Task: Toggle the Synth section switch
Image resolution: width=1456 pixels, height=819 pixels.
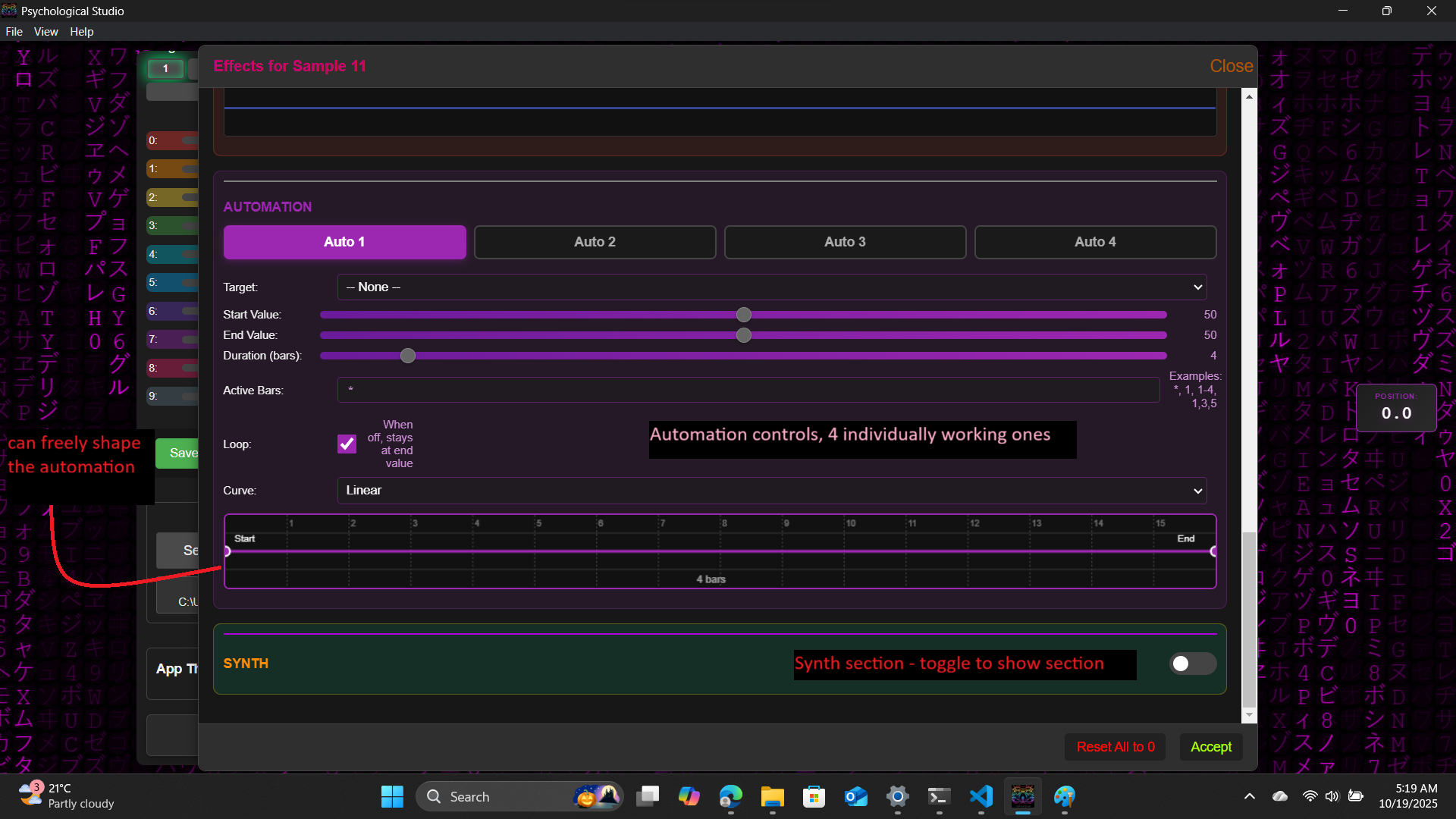Action: 1192,664
